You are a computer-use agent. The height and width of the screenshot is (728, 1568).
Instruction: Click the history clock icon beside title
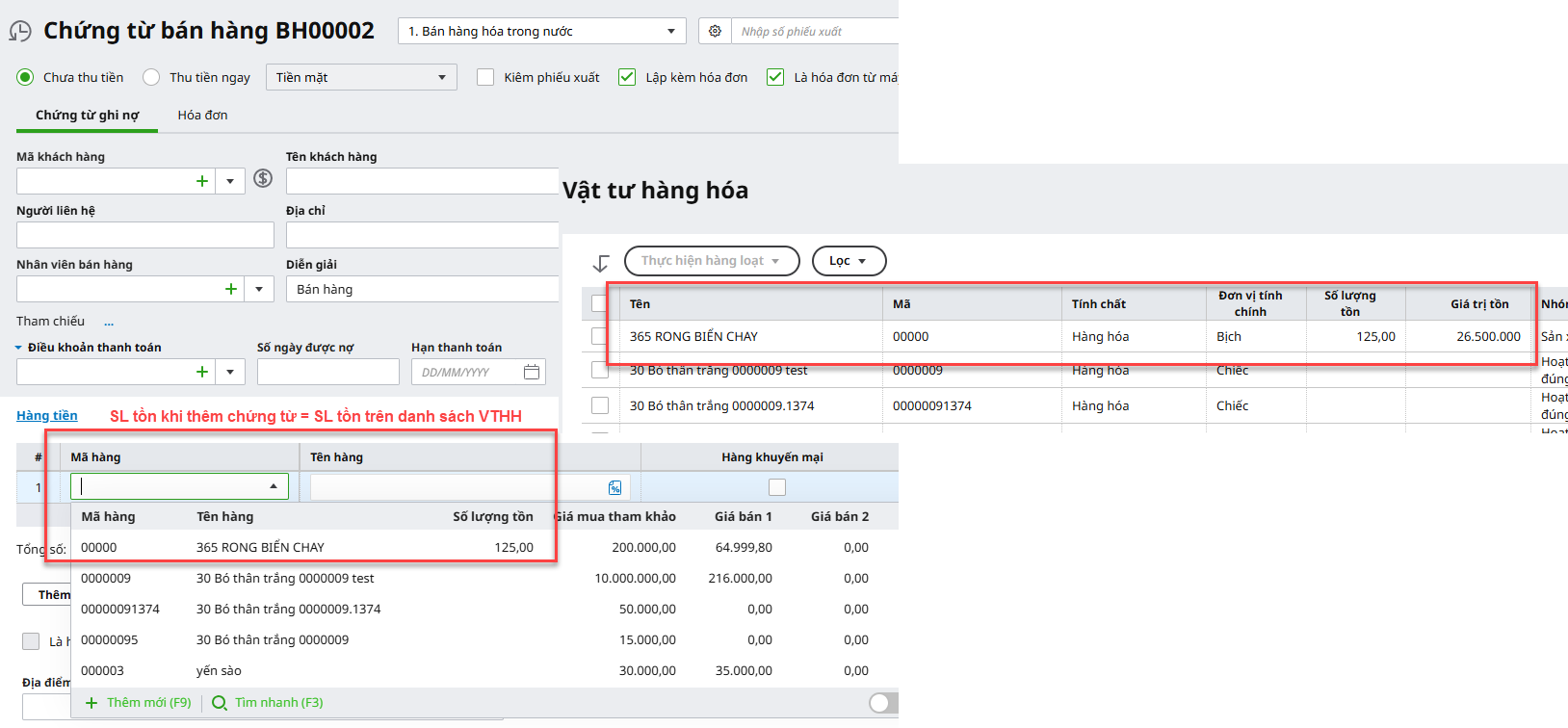(19, 31)
